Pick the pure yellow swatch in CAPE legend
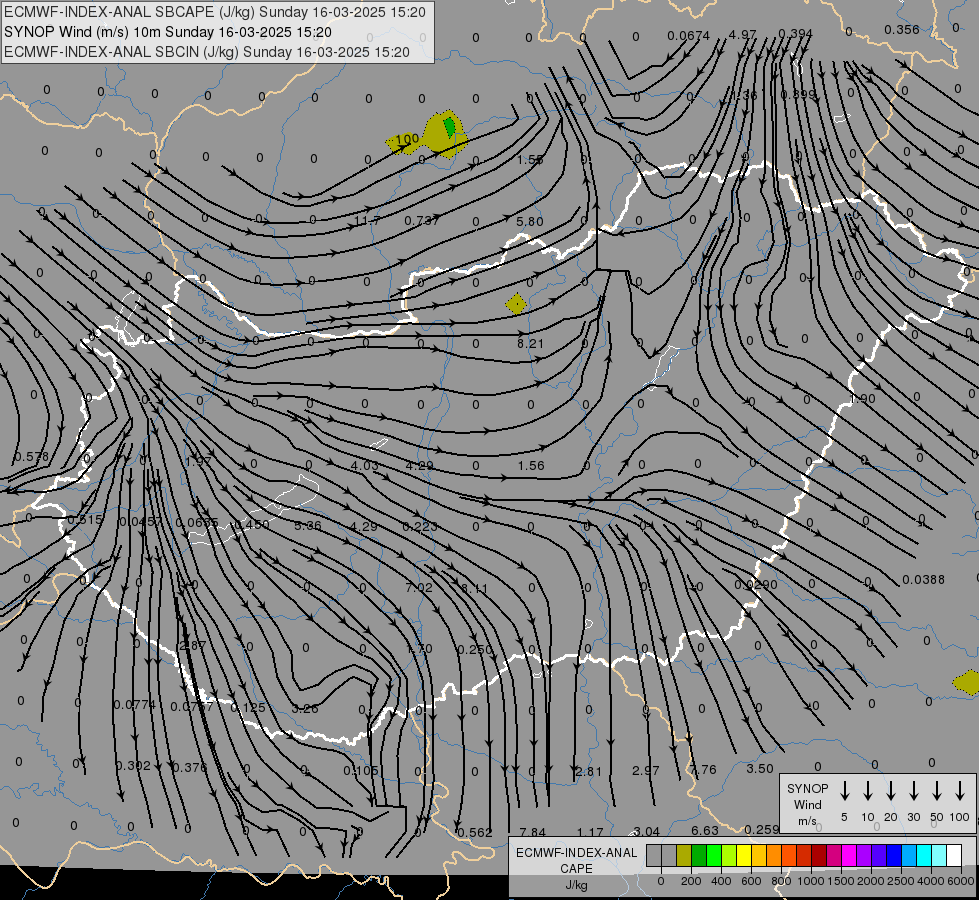The width and height of the screenshot is (979, 900). pyautogui.click(x=744, y=855)
